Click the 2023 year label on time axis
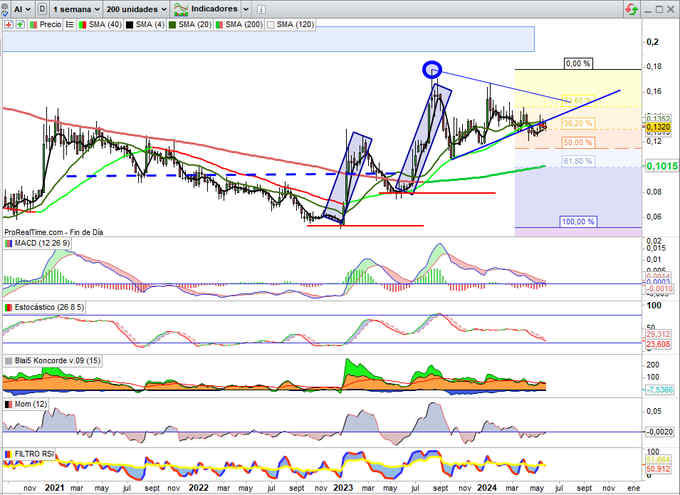 click(x=343, y=488)
